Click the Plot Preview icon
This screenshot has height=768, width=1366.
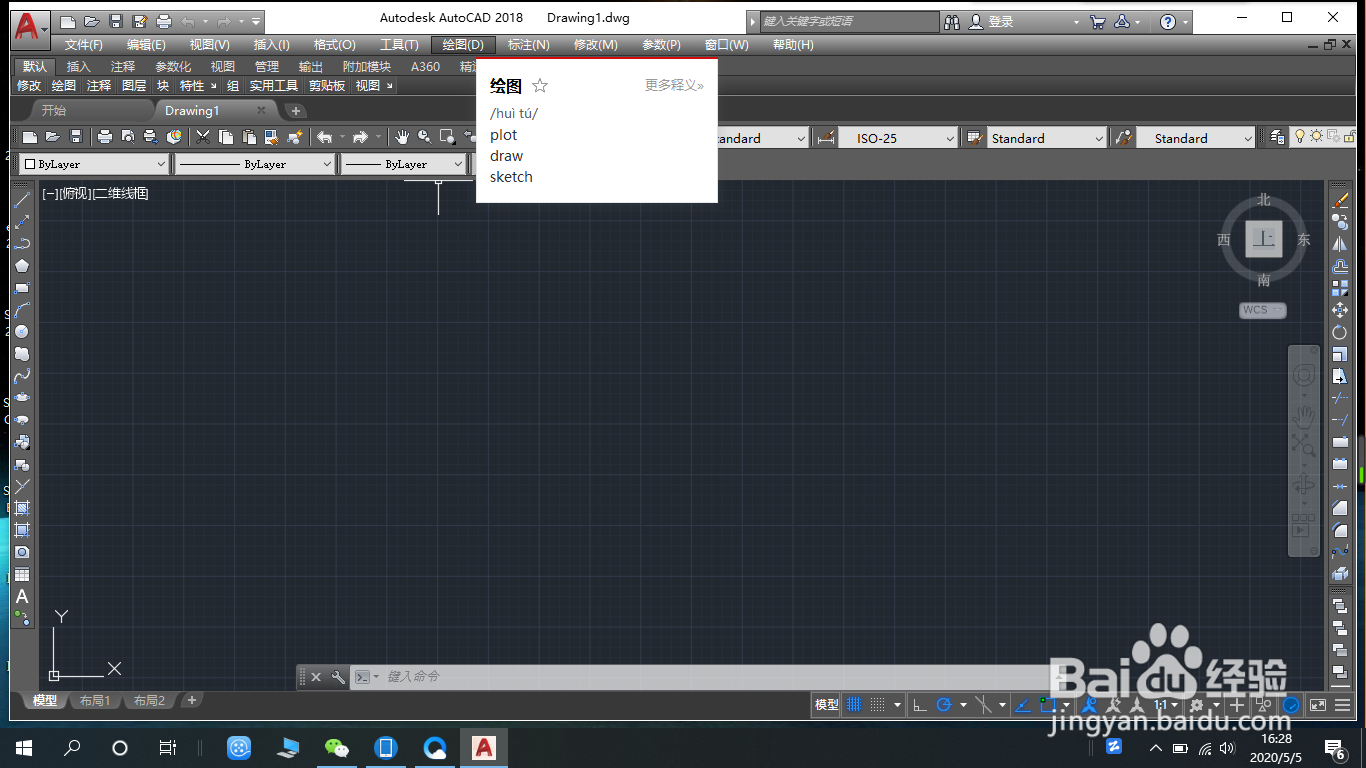click(x=127, y=137)
